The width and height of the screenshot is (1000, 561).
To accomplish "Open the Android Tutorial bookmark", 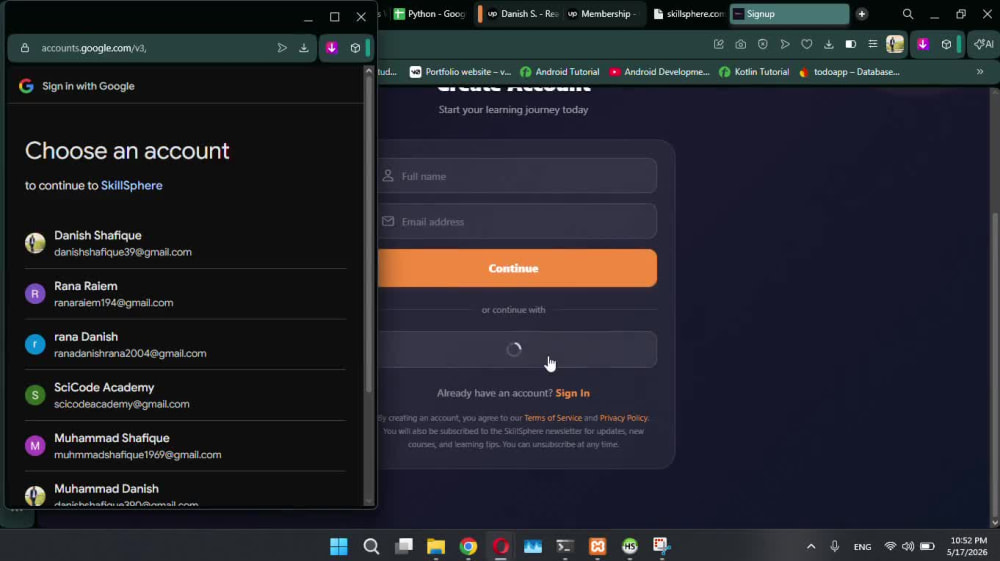I will tap(560, 72).
